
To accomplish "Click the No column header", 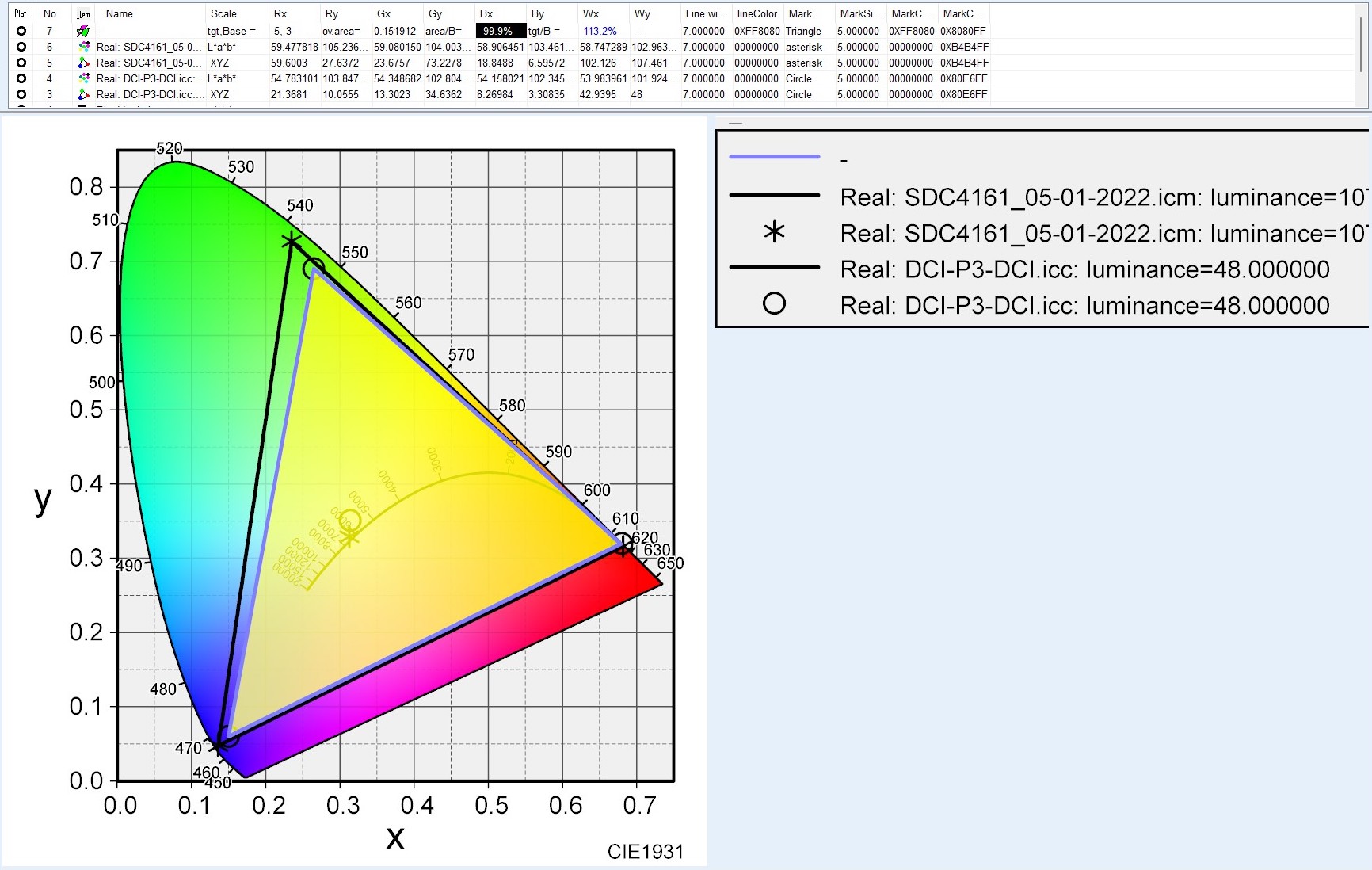I will [x=50, y=13].
